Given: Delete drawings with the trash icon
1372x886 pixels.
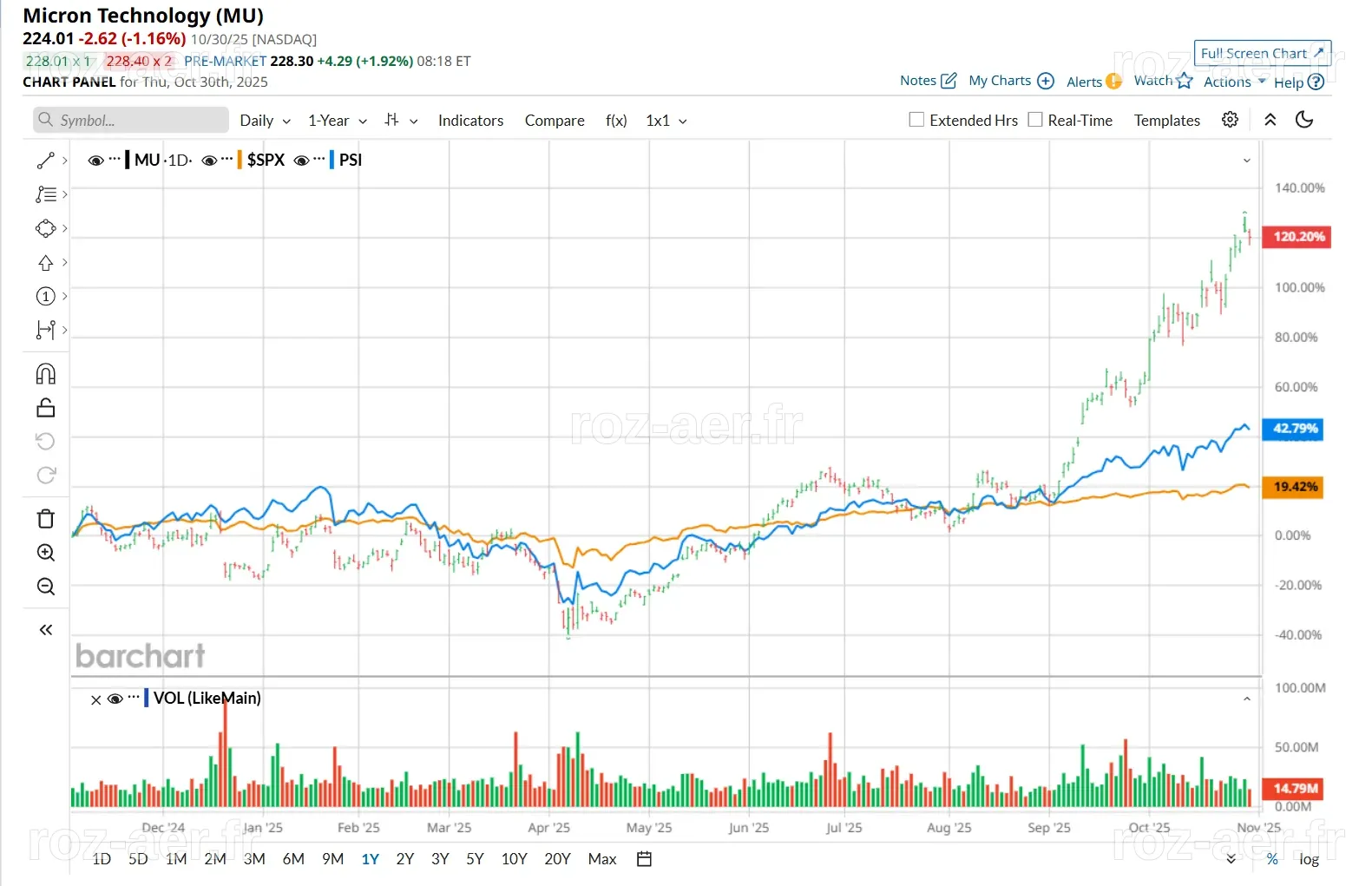Looking at the screenshot, I should [46, 519].
